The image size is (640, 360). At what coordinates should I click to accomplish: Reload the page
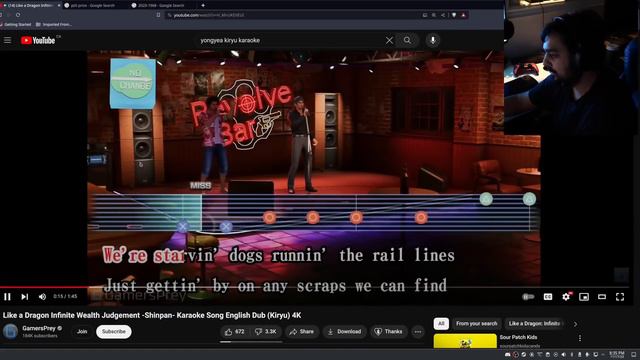[x=18, y=15]
